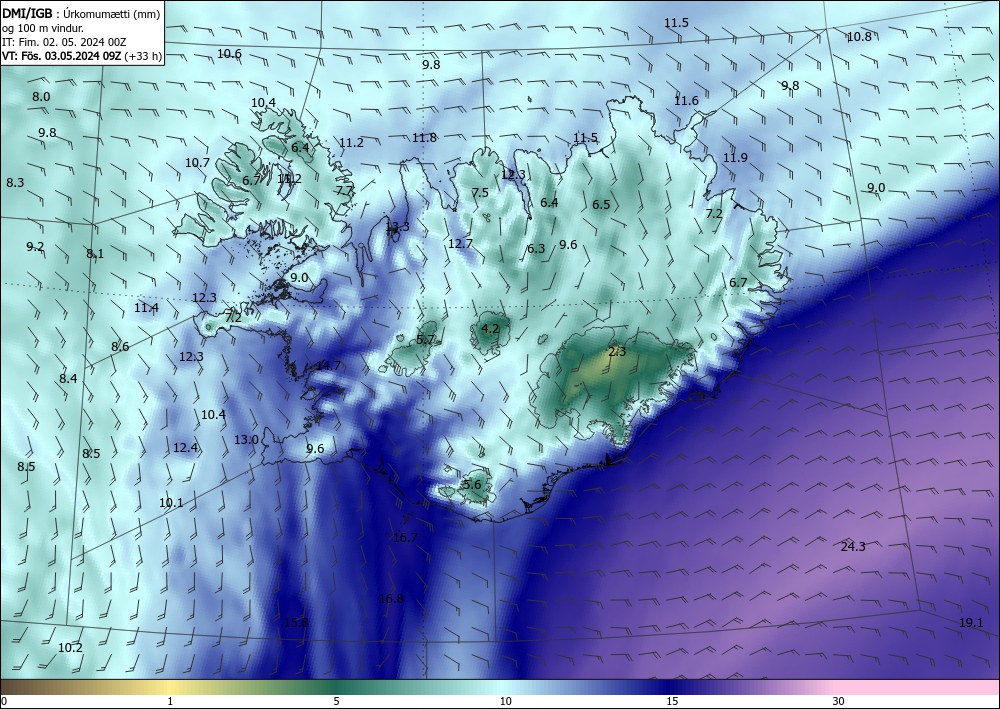Select the 11.8 map value
Screen dimensions: 1000x709
point(424,138)
